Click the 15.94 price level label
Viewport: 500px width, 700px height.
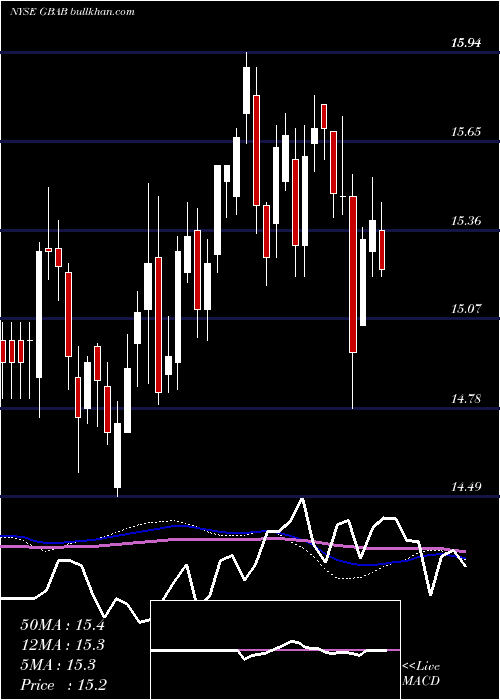click(466, 43)
